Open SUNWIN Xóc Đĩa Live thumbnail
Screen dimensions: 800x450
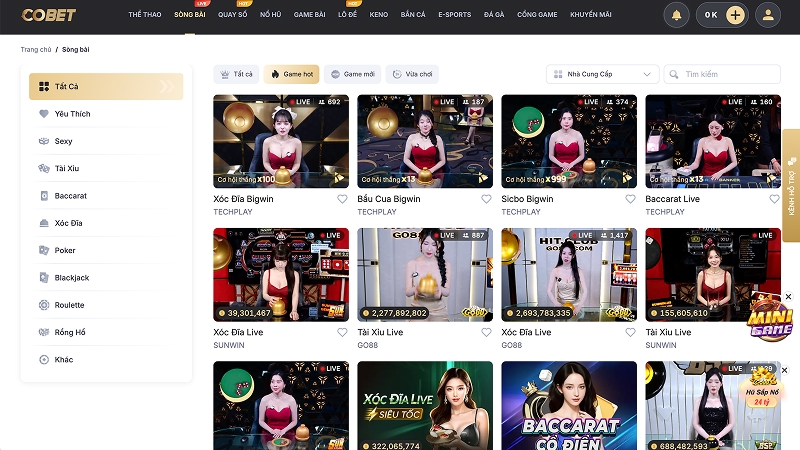click(x=281, y=274)
